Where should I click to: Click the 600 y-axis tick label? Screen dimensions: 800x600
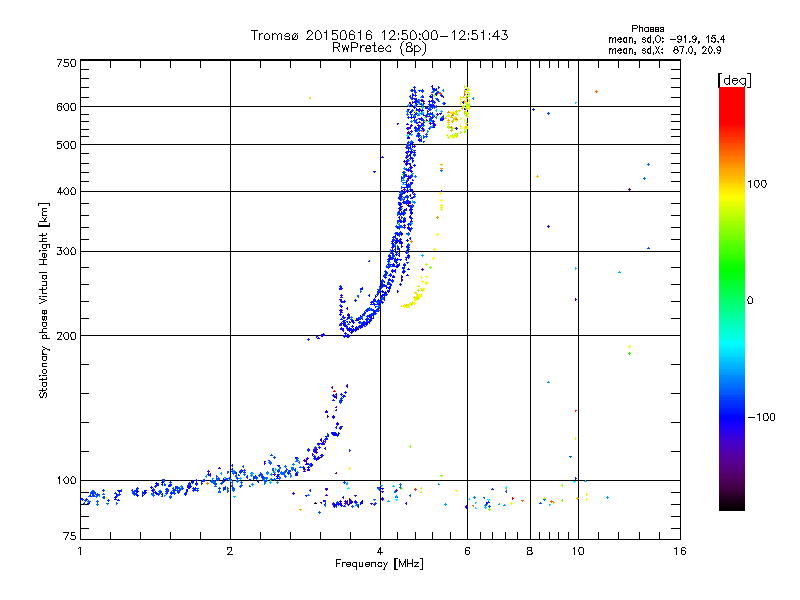tap(66, 107)
